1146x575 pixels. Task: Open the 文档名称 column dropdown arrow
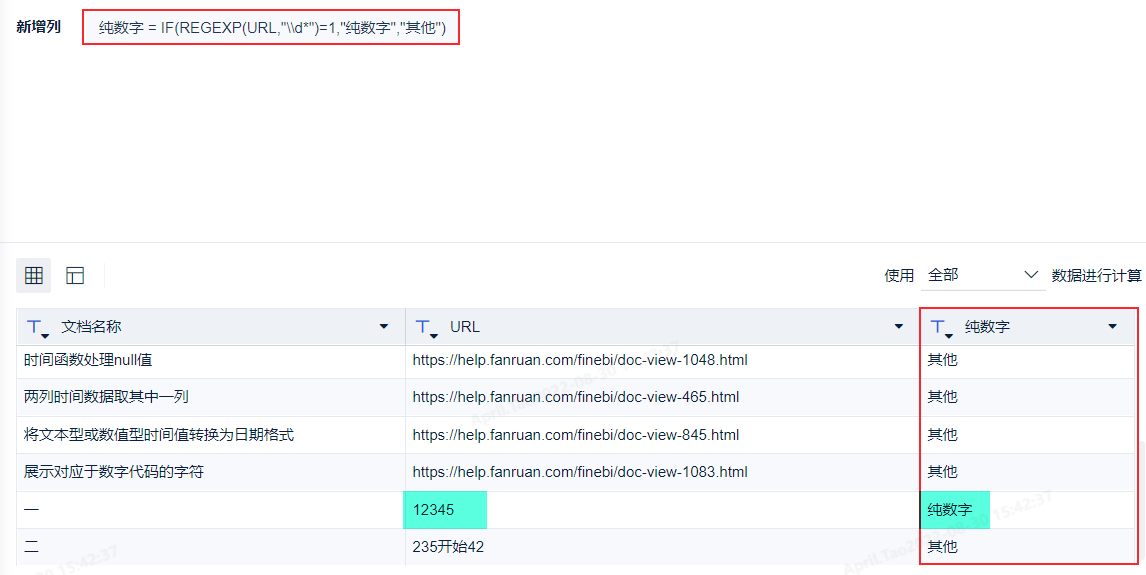(x=384, y=327)
